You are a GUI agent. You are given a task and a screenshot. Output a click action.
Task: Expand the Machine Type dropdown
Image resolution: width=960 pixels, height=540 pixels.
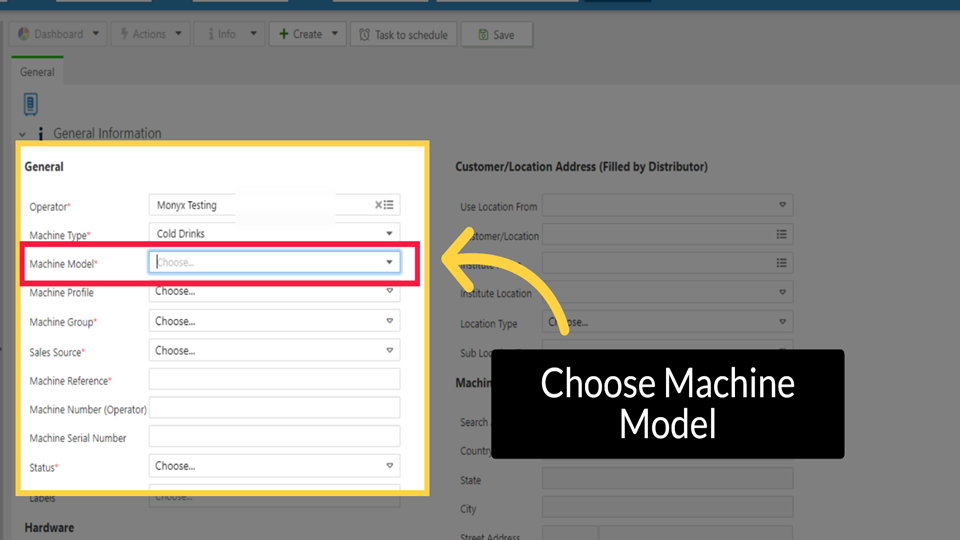click(x=389, y=234)
